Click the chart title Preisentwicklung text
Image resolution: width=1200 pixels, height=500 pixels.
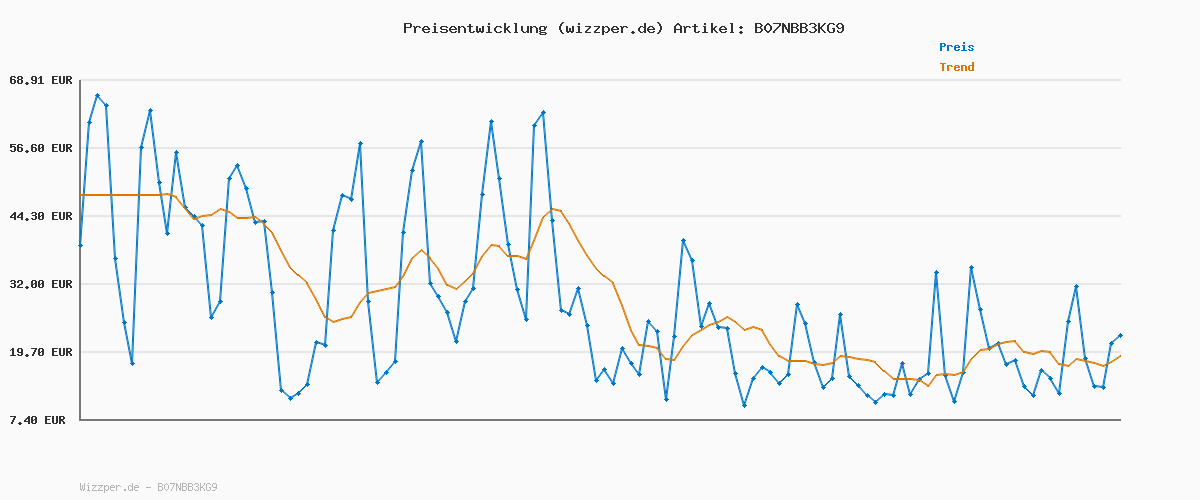tap(473, 28)
